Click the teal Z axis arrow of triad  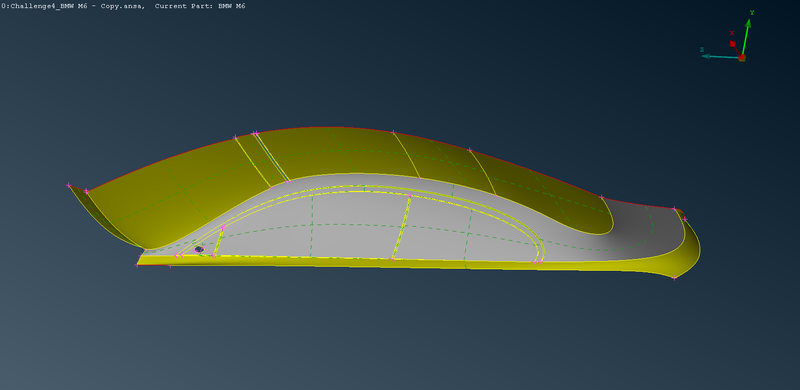tap(720, 56)
